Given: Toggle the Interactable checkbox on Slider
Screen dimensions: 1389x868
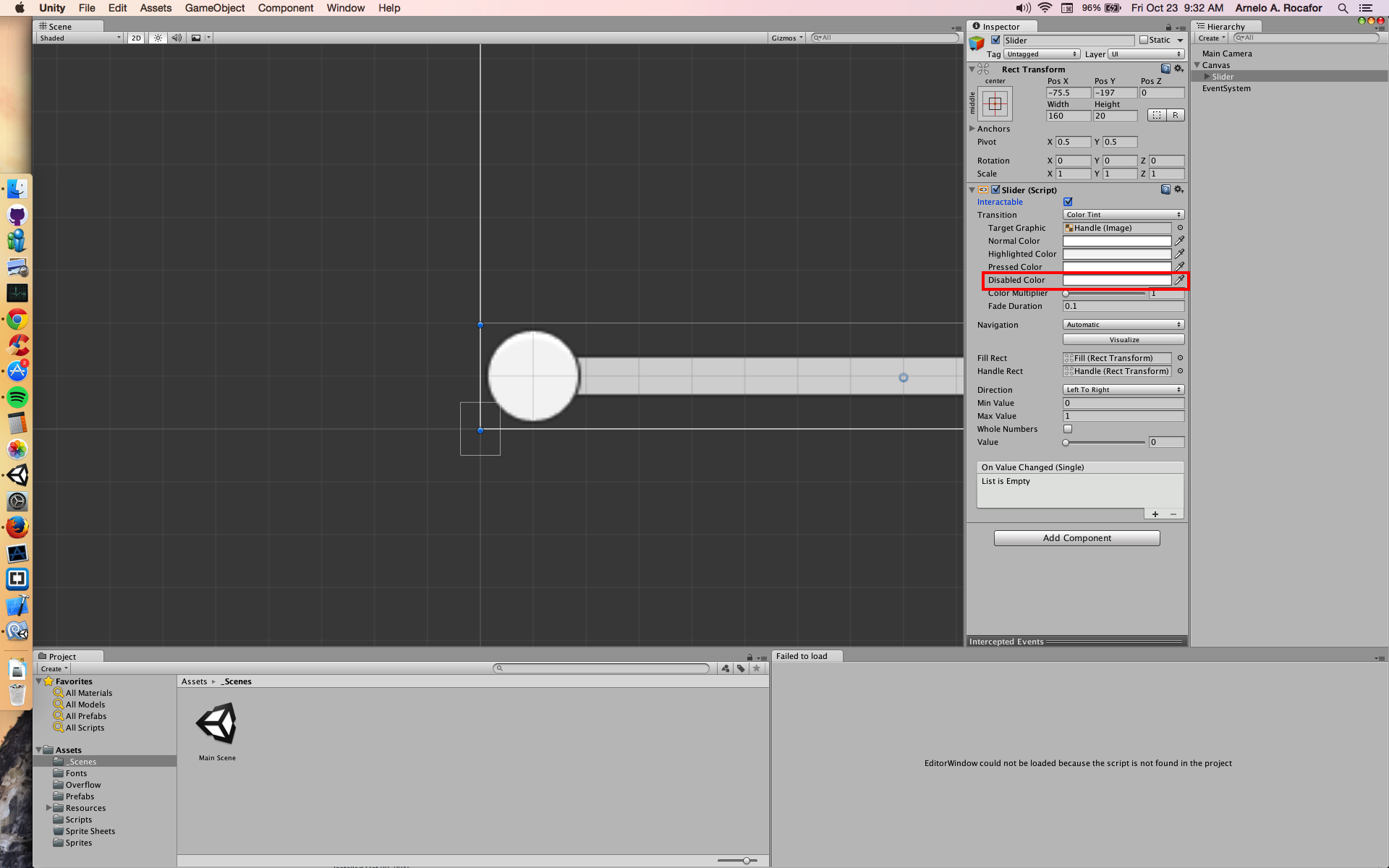Looking at the screenshot, I should pos(1068,201).
